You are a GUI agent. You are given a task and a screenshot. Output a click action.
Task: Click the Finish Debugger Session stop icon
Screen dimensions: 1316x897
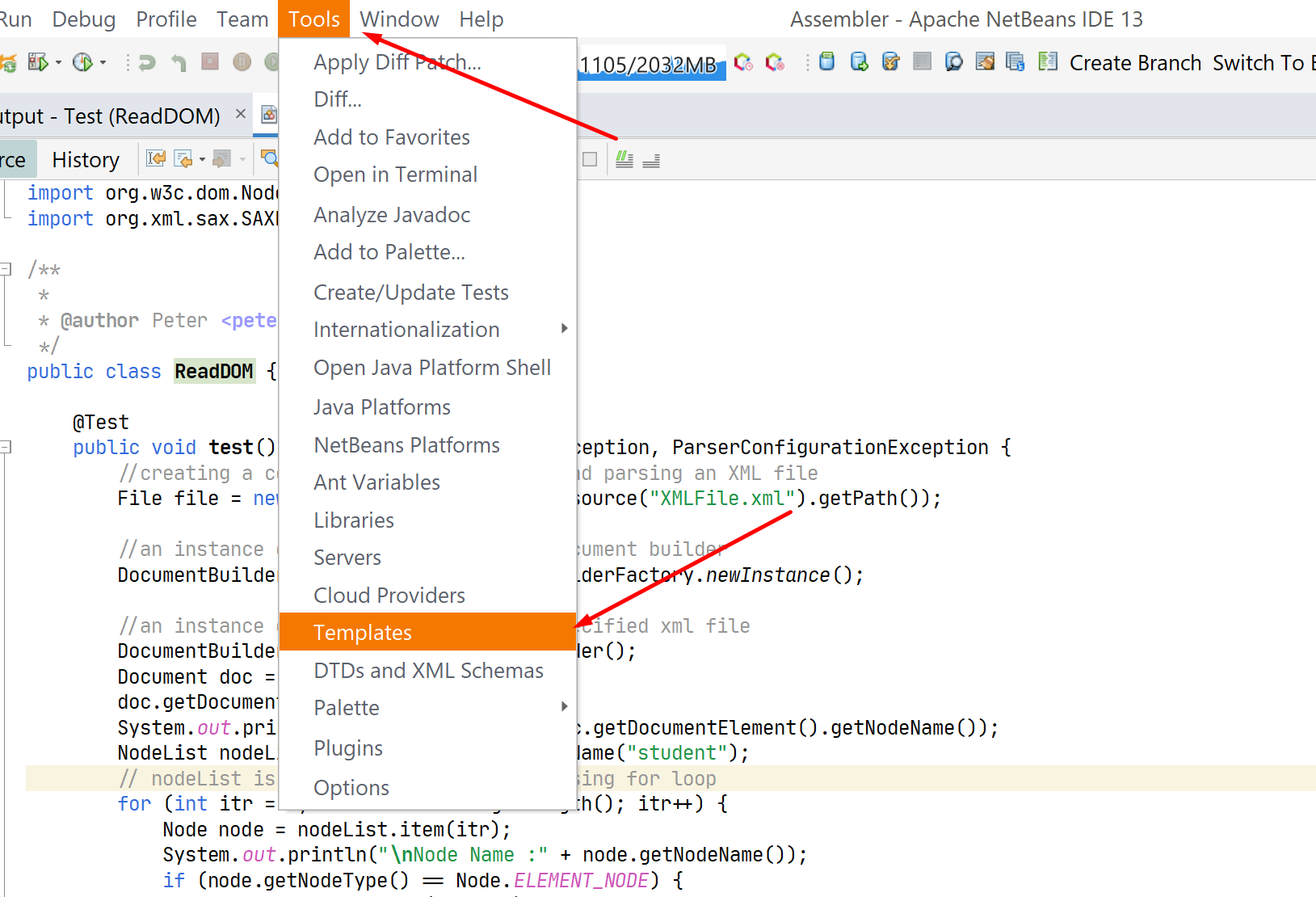coord(210,61)
